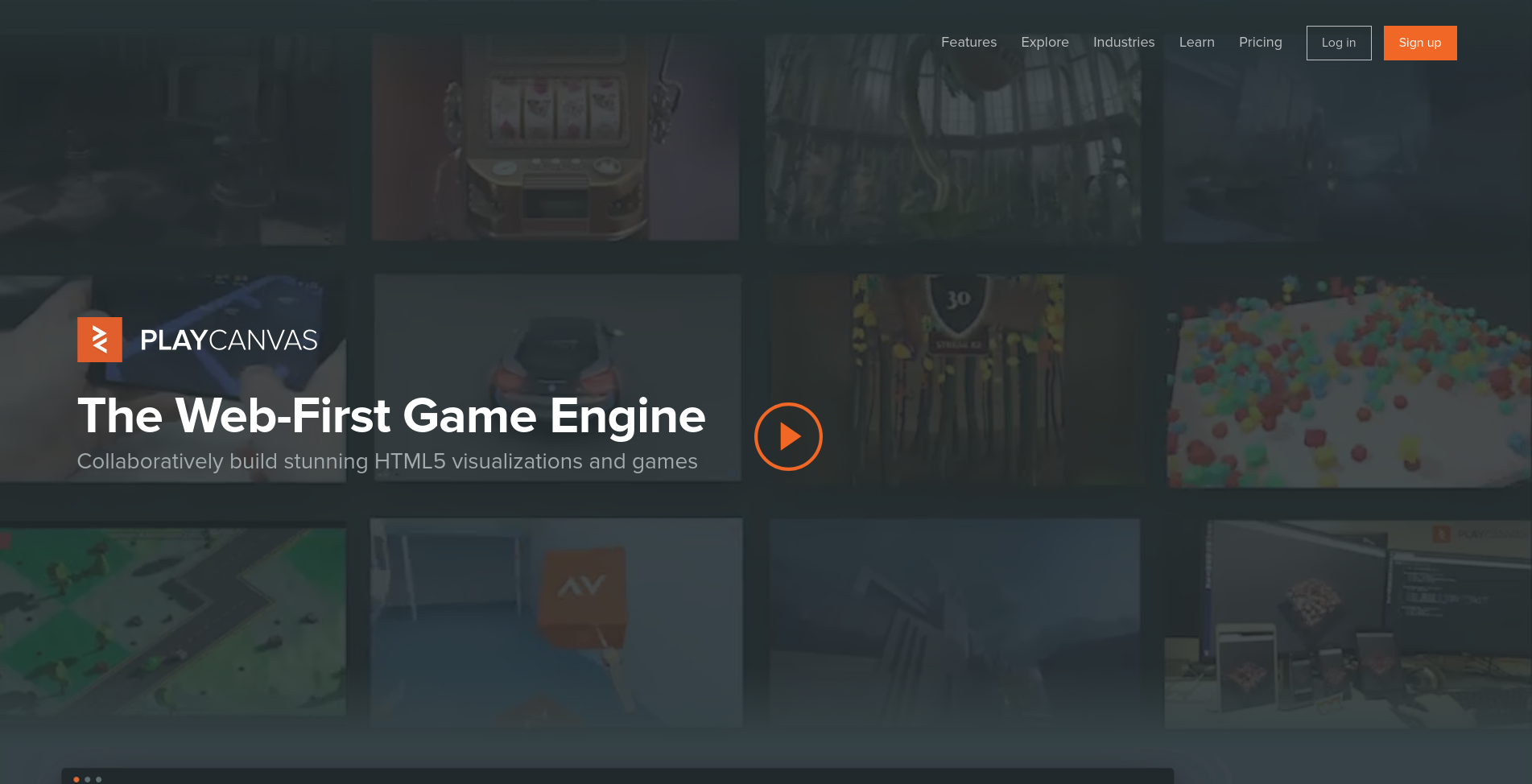Open the Learn section
Screen dimensions: 1532x784
coord(1196,43)
